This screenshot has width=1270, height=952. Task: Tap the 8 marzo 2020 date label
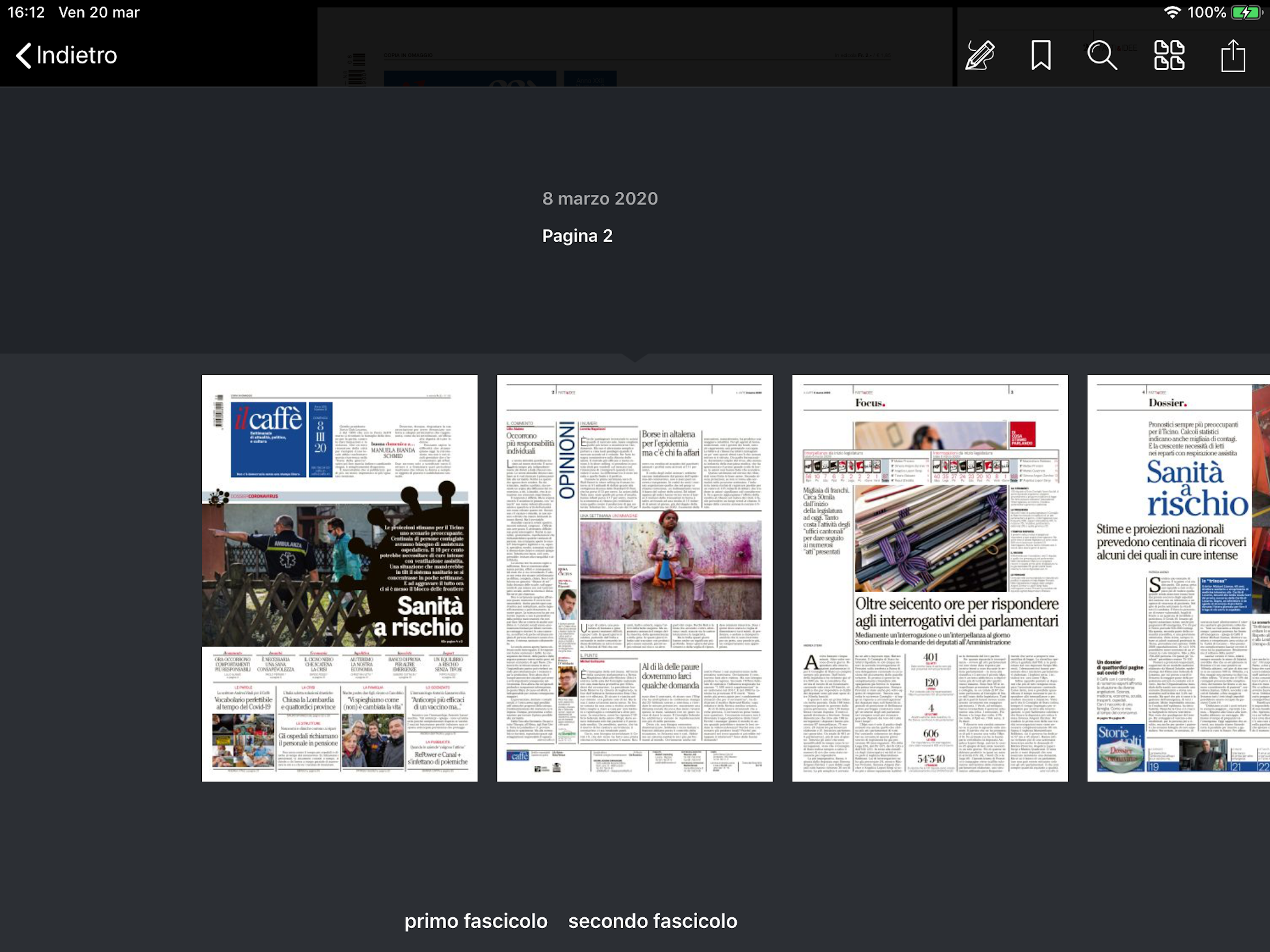(x=600, y=198)
